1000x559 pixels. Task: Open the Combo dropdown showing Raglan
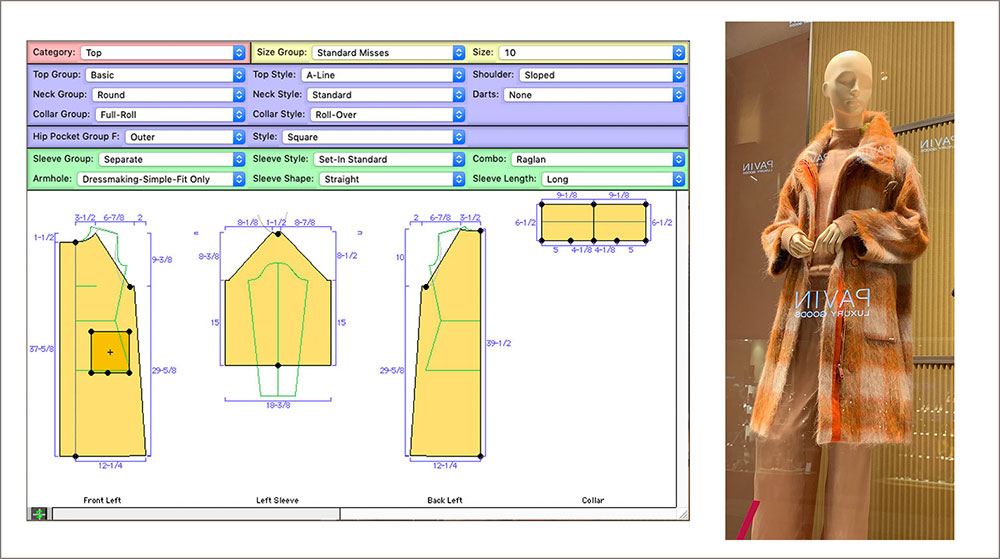598,159
